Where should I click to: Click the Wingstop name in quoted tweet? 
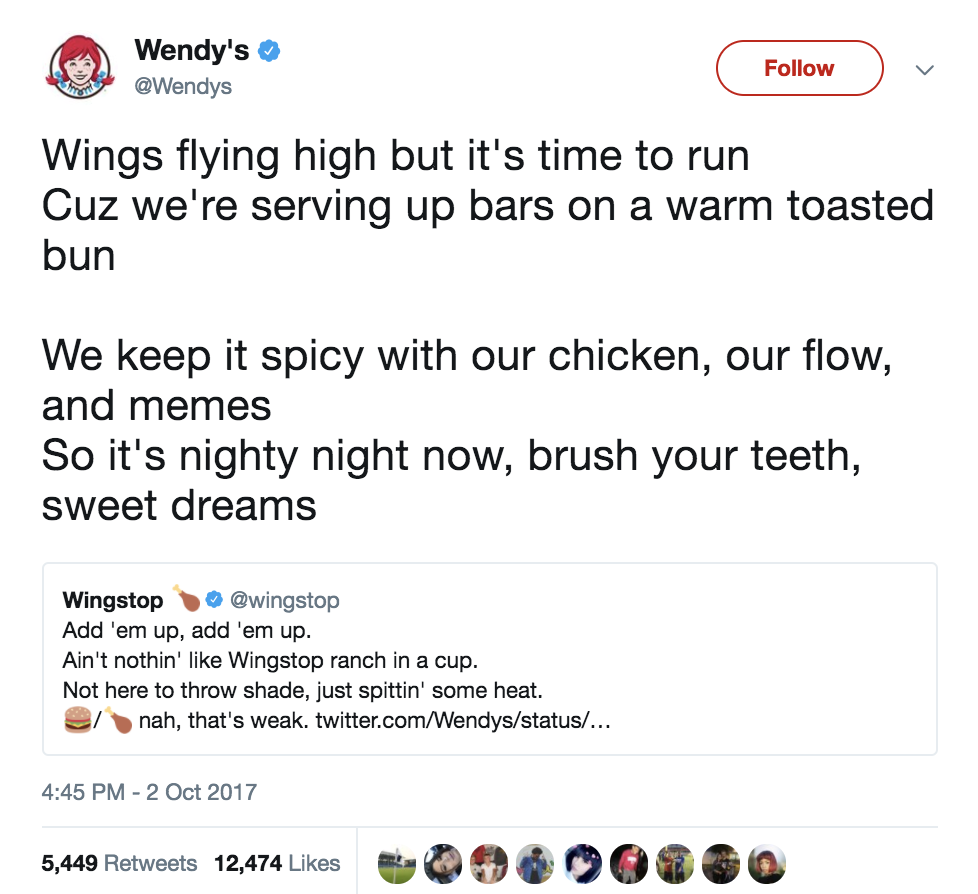[113, 600]
